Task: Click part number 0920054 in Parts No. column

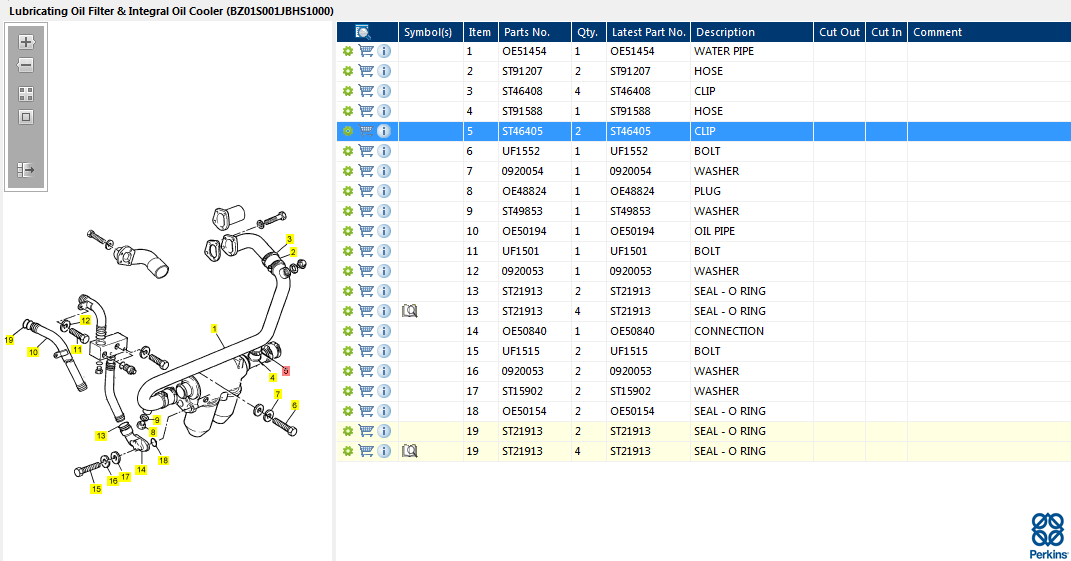Action: 522,171
